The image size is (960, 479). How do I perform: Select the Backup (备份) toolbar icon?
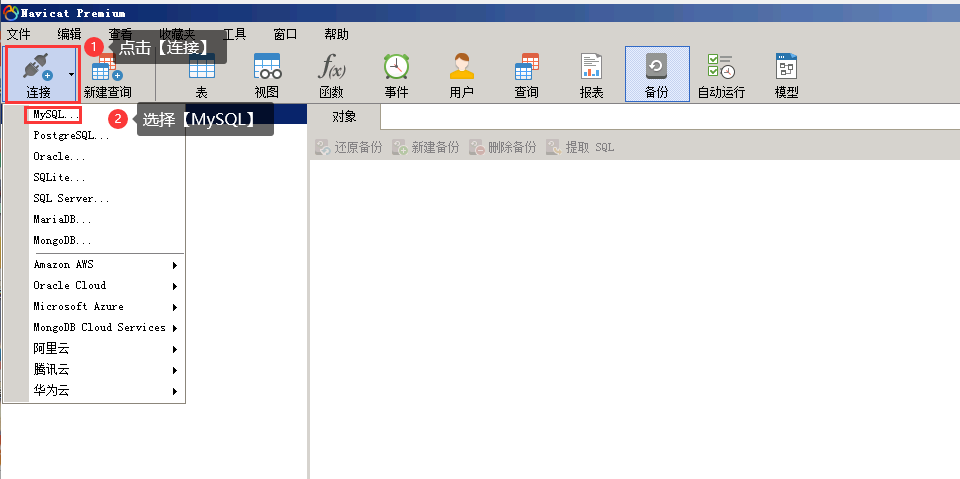656,66
